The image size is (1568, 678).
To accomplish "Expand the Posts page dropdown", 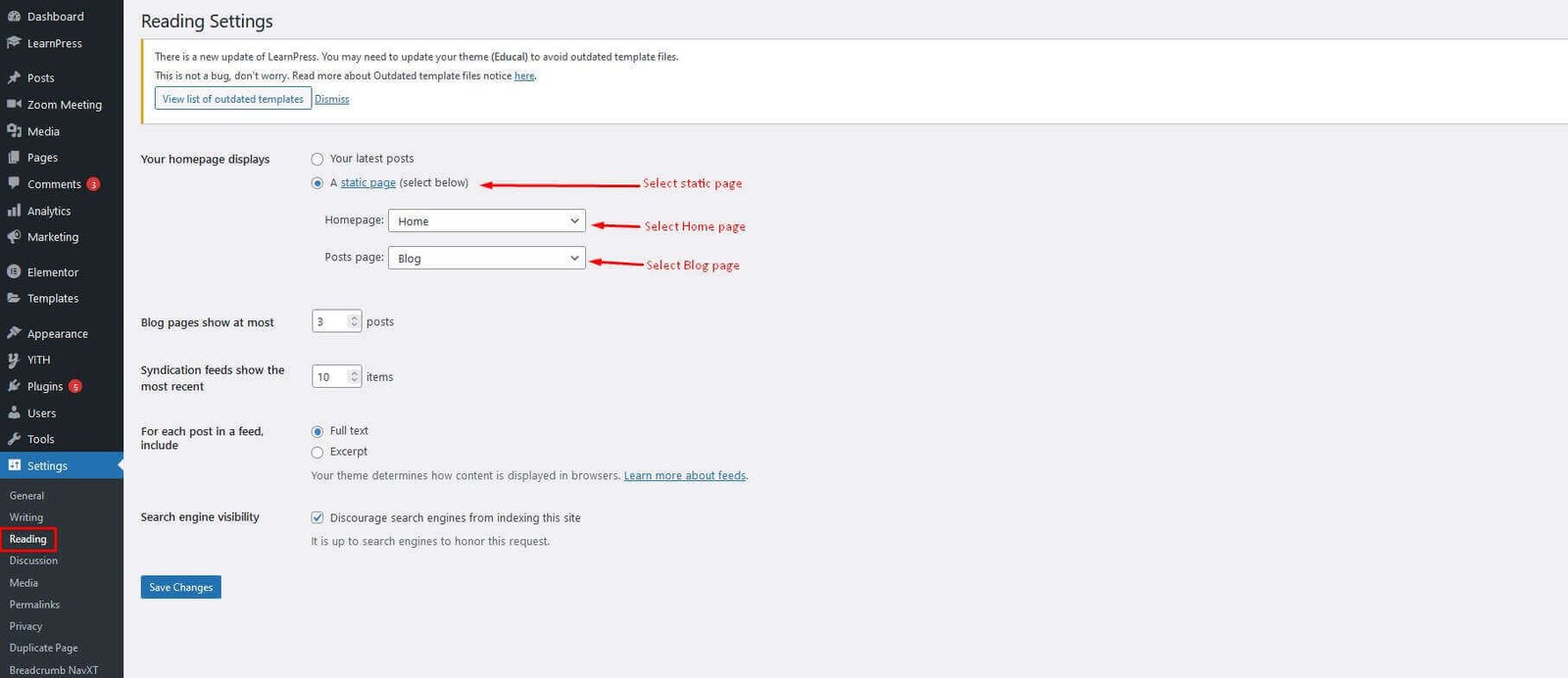I will pos(486,259).
